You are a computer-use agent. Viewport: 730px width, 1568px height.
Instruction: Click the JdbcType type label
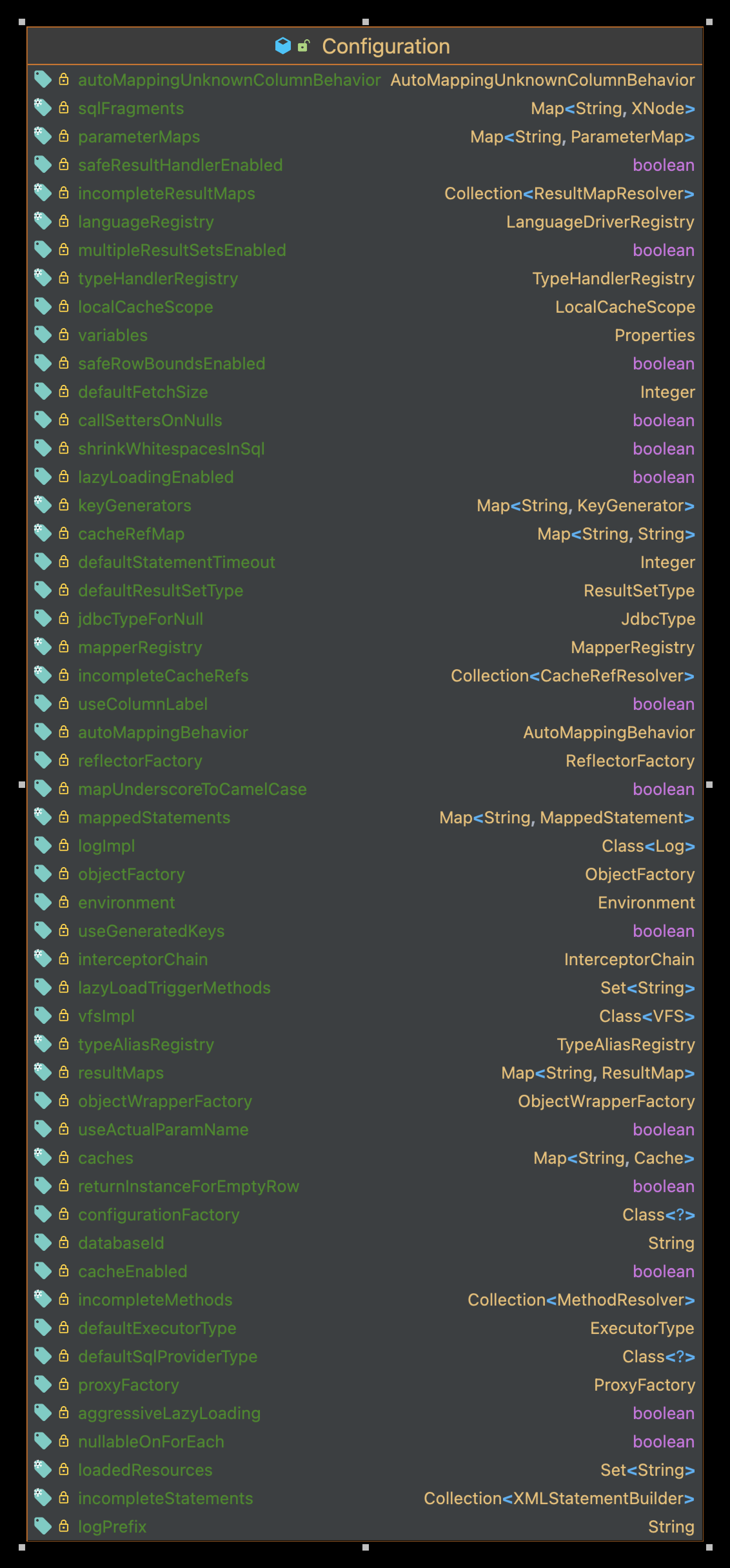click(658, 619)
